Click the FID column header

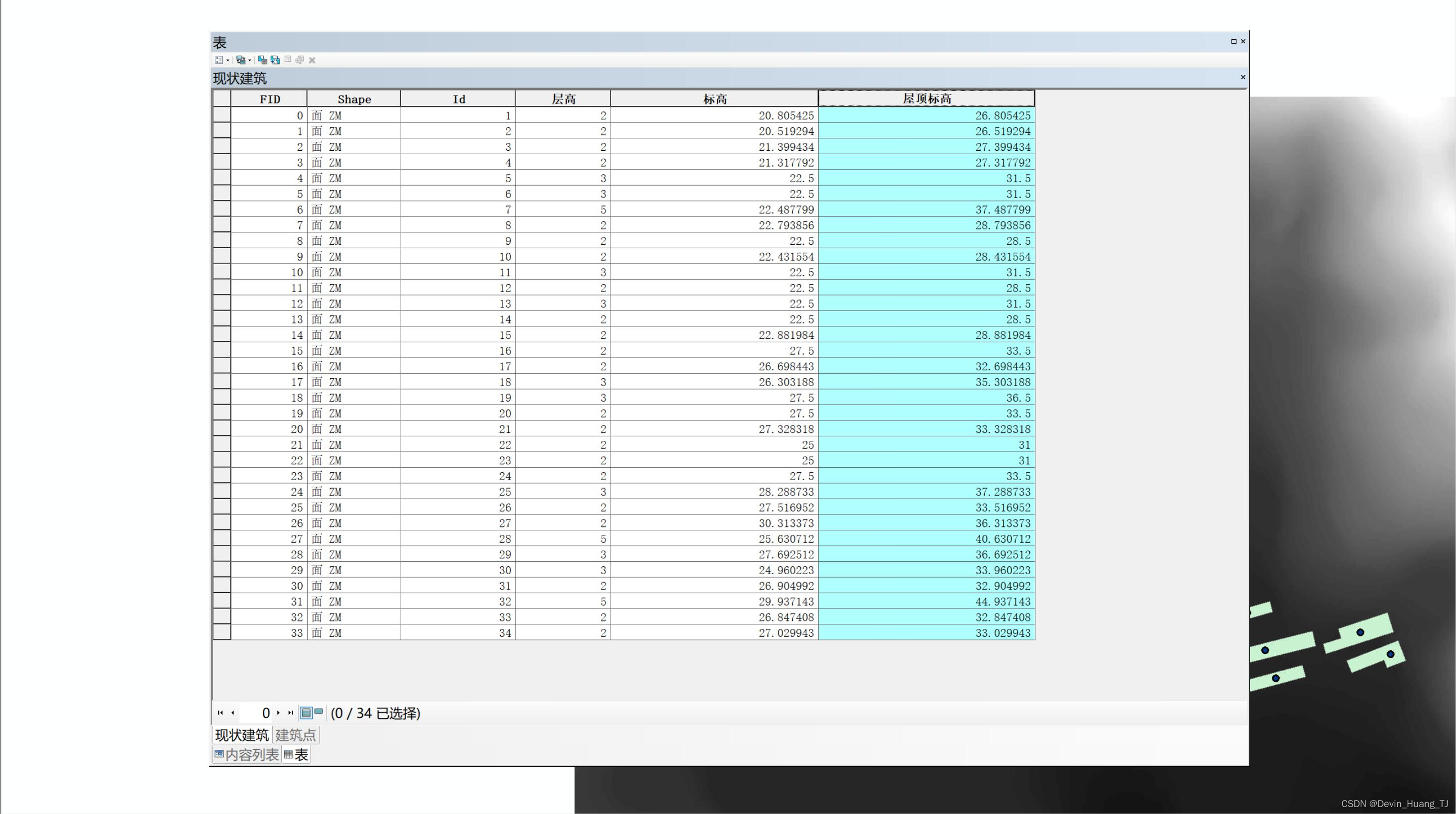(269, 99)
